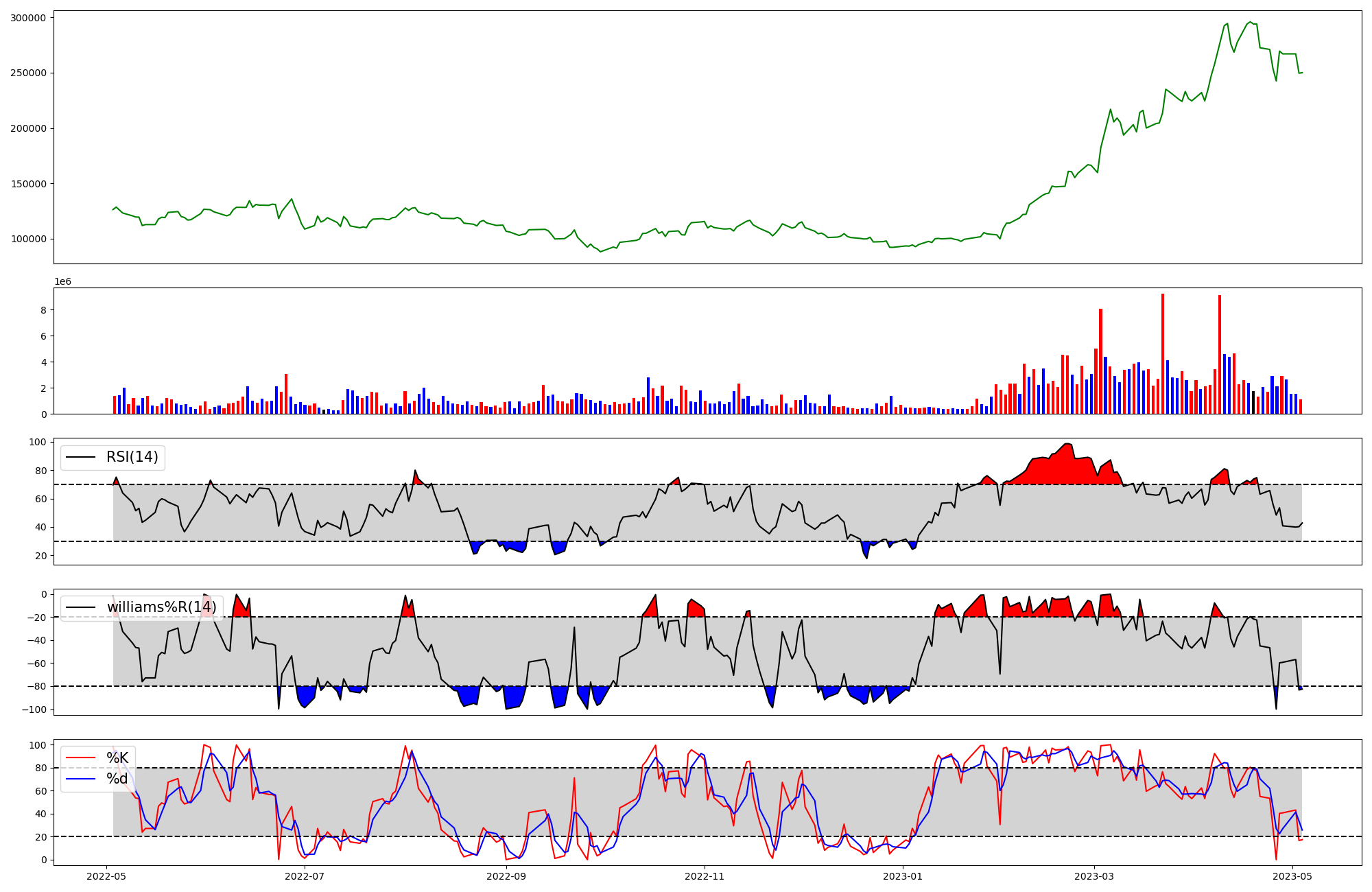Click the 2022-09 x-axis date label
This screenshot has height=892, width=1372.
click(506, 876)
